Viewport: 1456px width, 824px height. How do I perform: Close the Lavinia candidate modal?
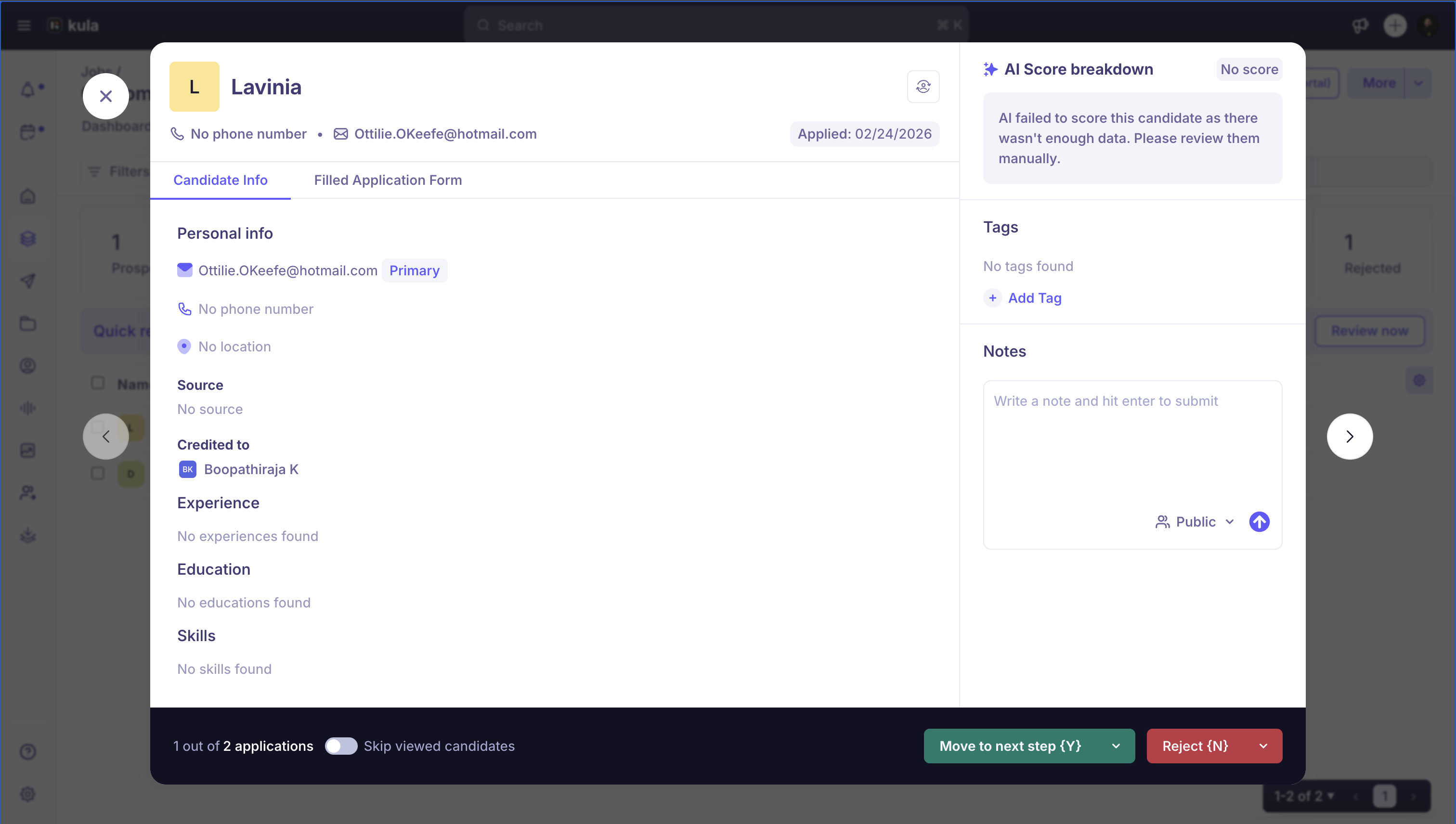click(105, 96)
